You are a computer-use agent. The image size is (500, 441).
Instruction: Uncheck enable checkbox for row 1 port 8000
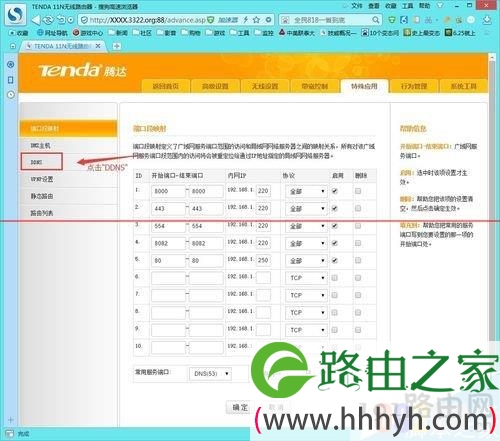(x=335, y=191)
